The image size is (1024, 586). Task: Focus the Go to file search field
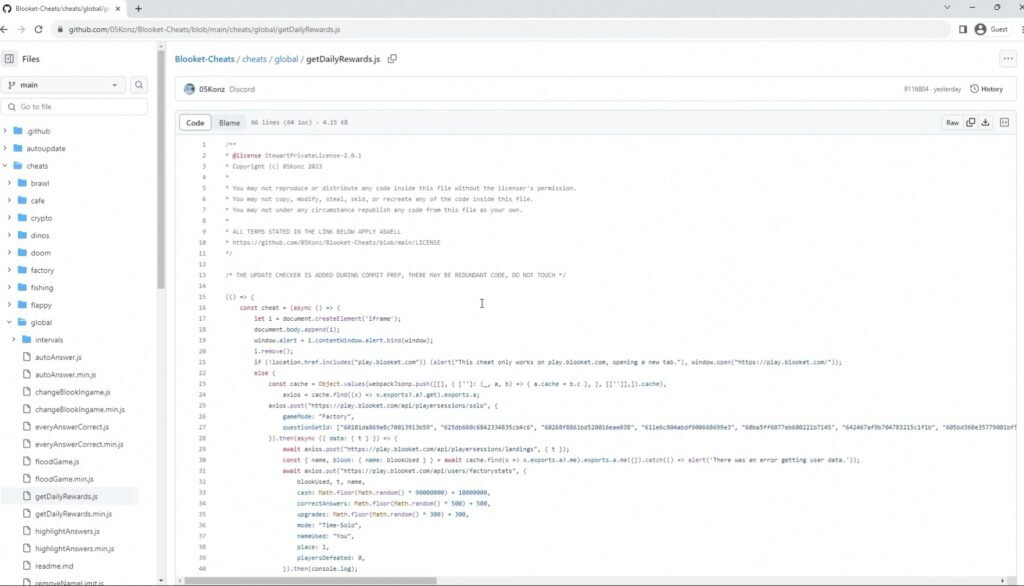click(74, 106)
